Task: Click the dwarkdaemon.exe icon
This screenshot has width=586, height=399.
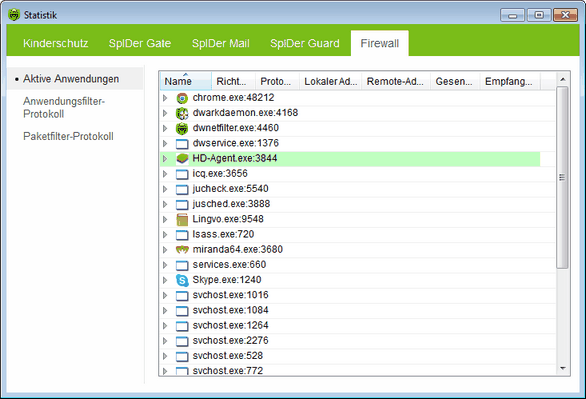Action: click(182, 113)
